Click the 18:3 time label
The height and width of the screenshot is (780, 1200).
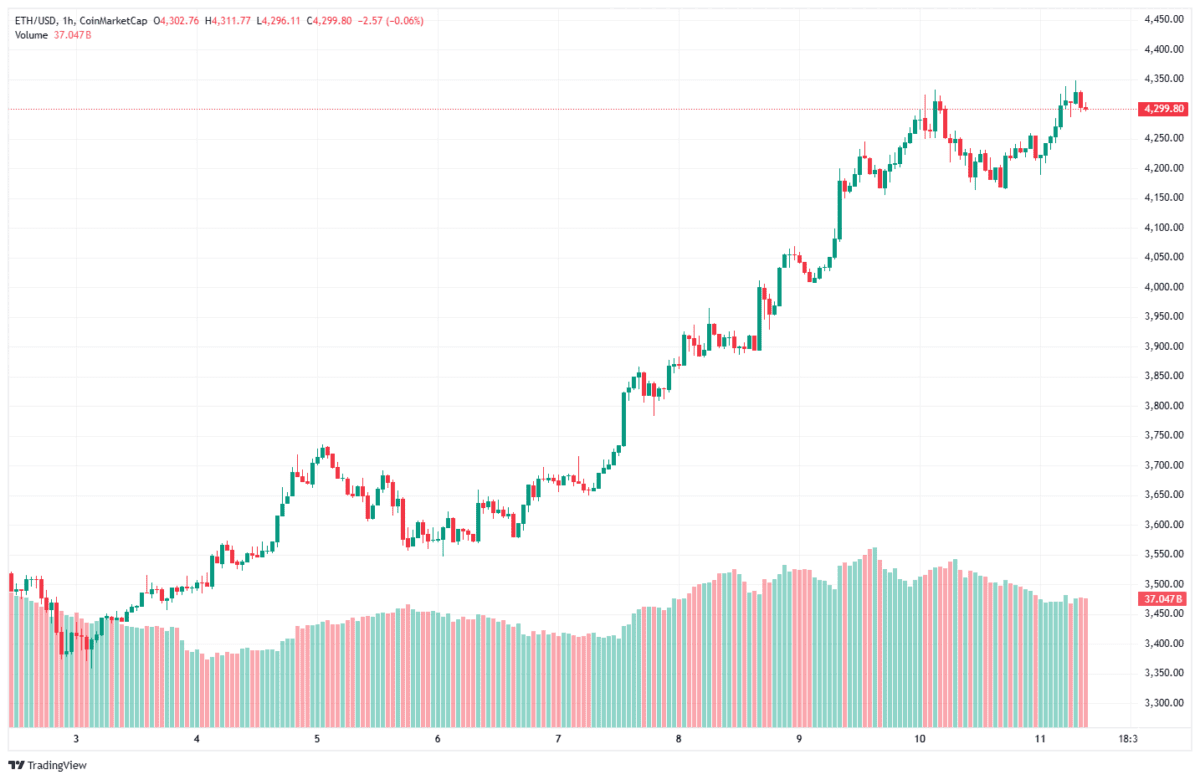1127,738
